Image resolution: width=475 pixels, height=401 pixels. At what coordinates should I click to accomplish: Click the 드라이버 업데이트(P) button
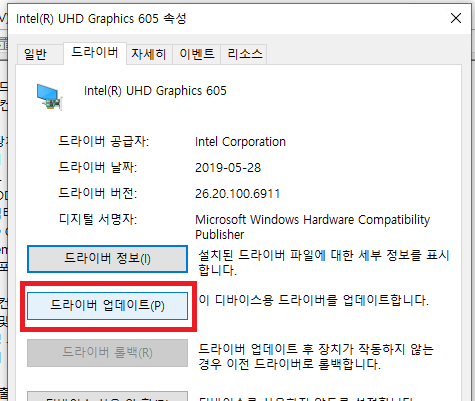(x=107, y=306)
